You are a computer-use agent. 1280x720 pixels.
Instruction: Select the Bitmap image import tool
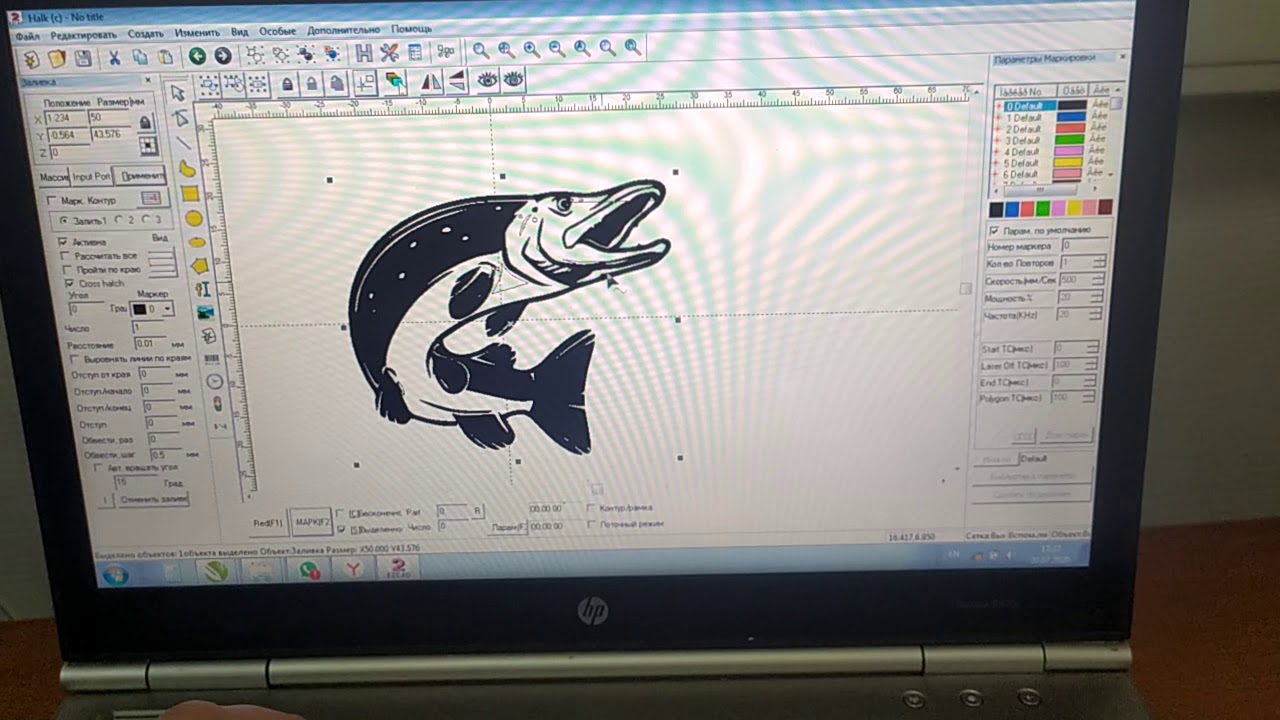(x=205, y=312)
